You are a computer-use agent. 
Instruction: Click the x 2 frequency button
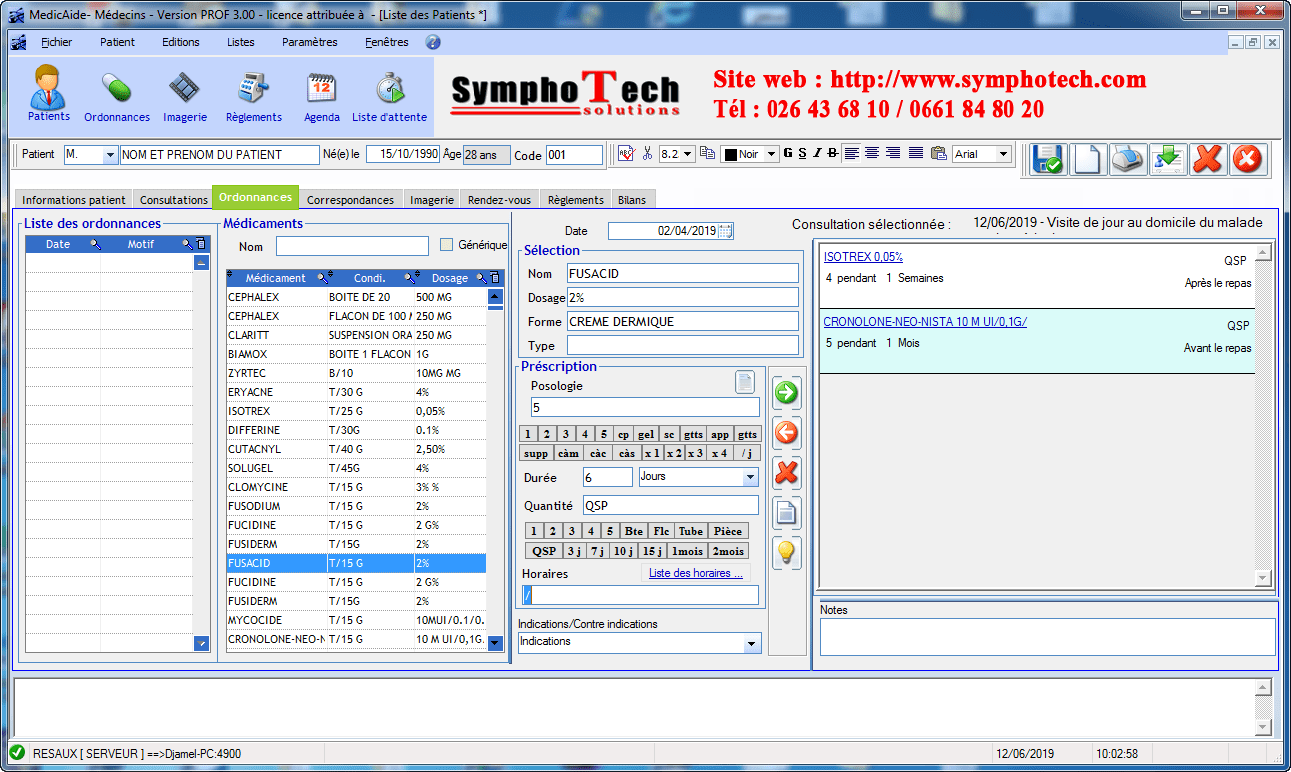pyautogui.click(x=674, y=453)
